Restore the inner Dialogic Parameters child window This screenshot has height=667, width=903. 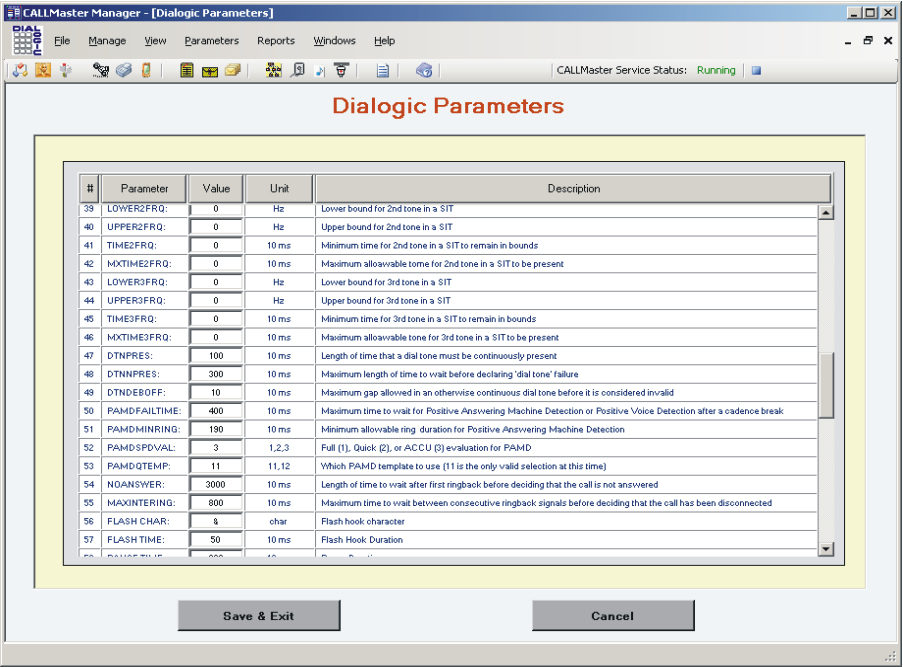pos(868,40)
